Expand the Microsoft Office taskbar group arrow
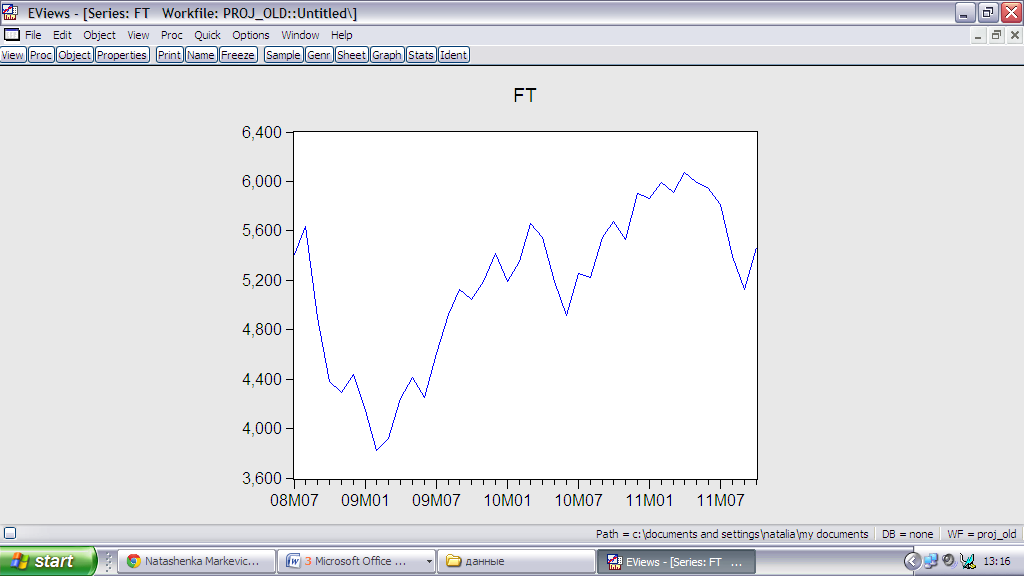This screenshot has width=1024, height=576. pos(429,561)
